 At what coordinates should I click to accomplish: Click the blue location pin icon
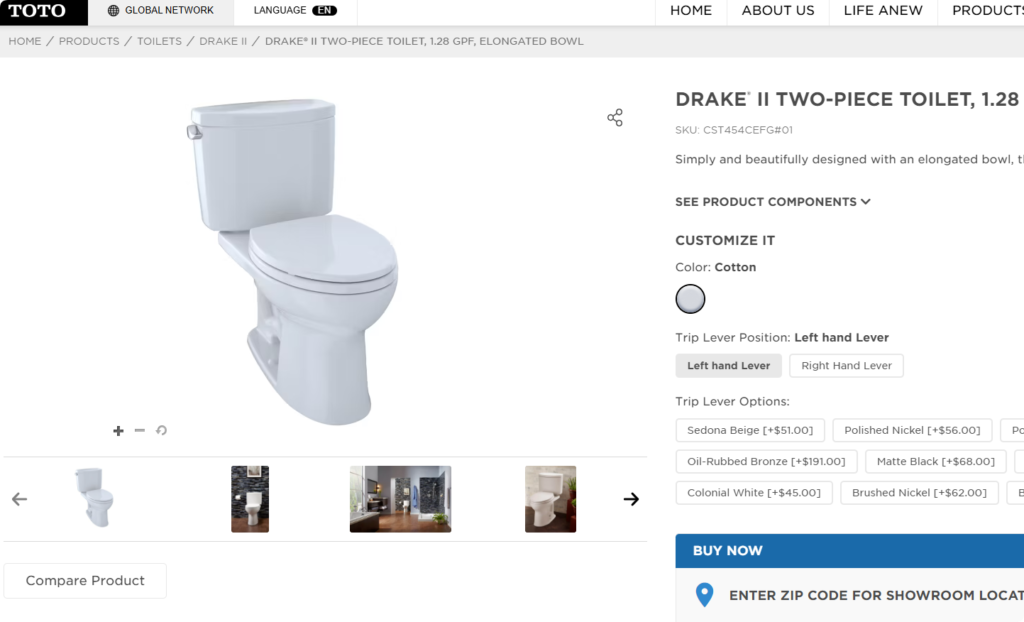coord(705,595)
